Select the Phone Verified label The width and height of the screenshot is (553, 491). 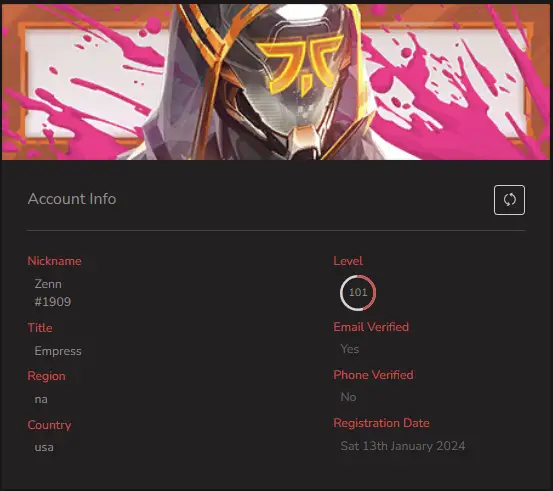(373, 375)
